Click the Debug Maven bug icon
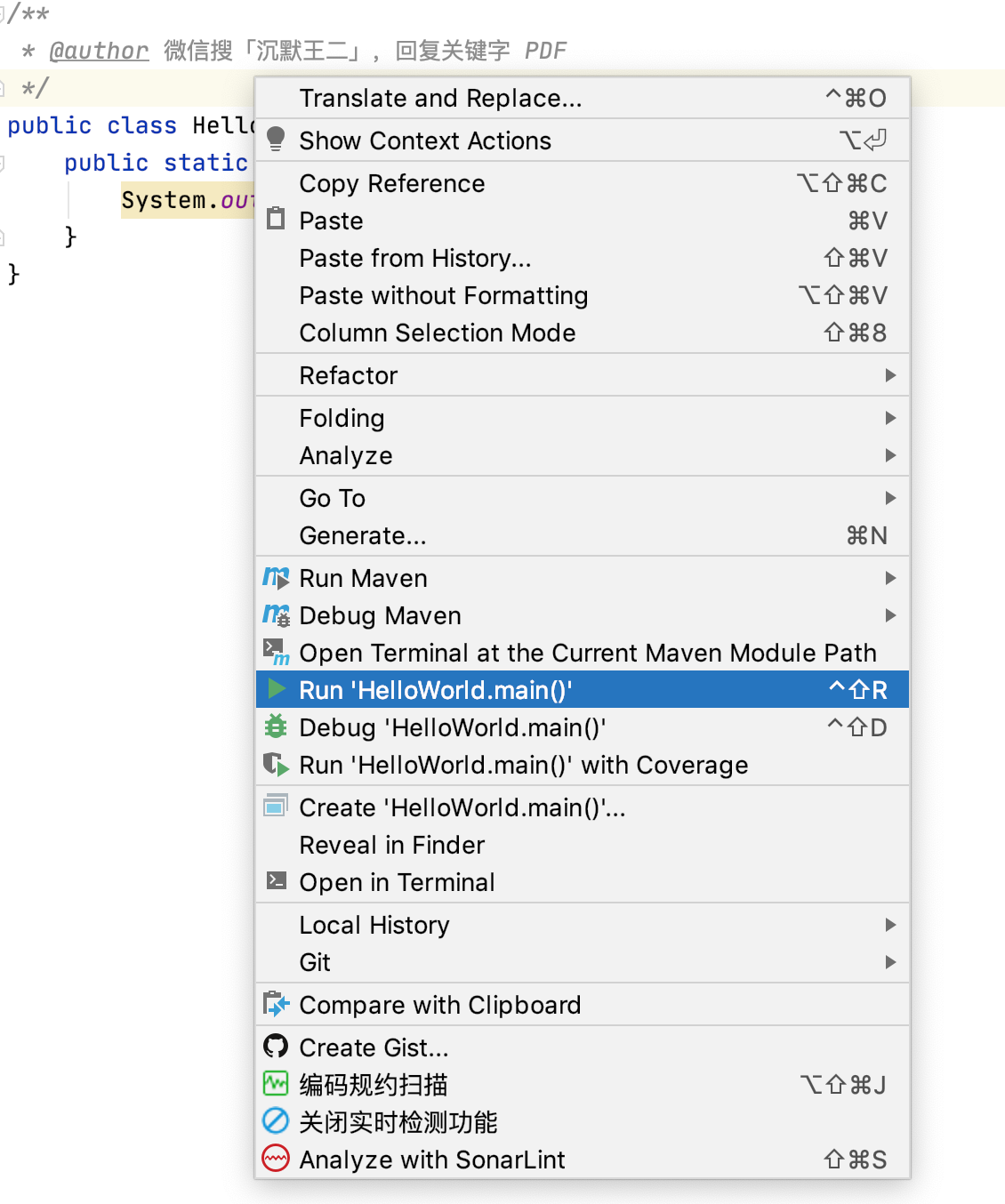The image size is (1005, 1204). coord(276,615)
